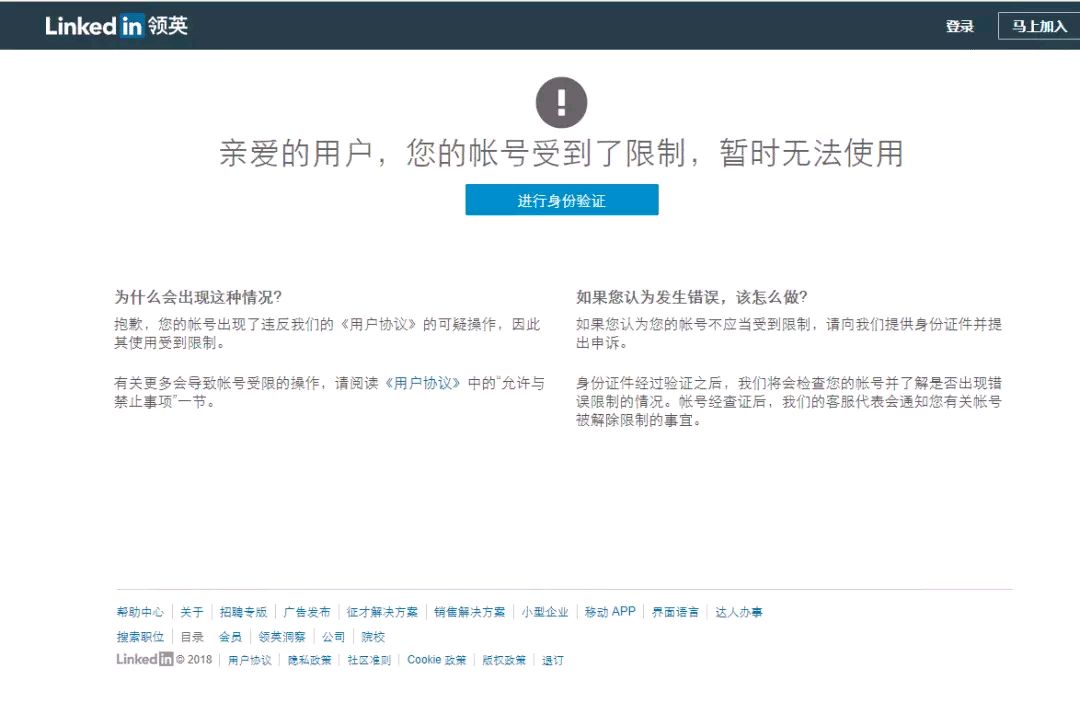Viewport: 1080px width, 726px height.
Task: Click the 搜索职位 footer link
Action: pyautogui.click(x=140, y=636)
